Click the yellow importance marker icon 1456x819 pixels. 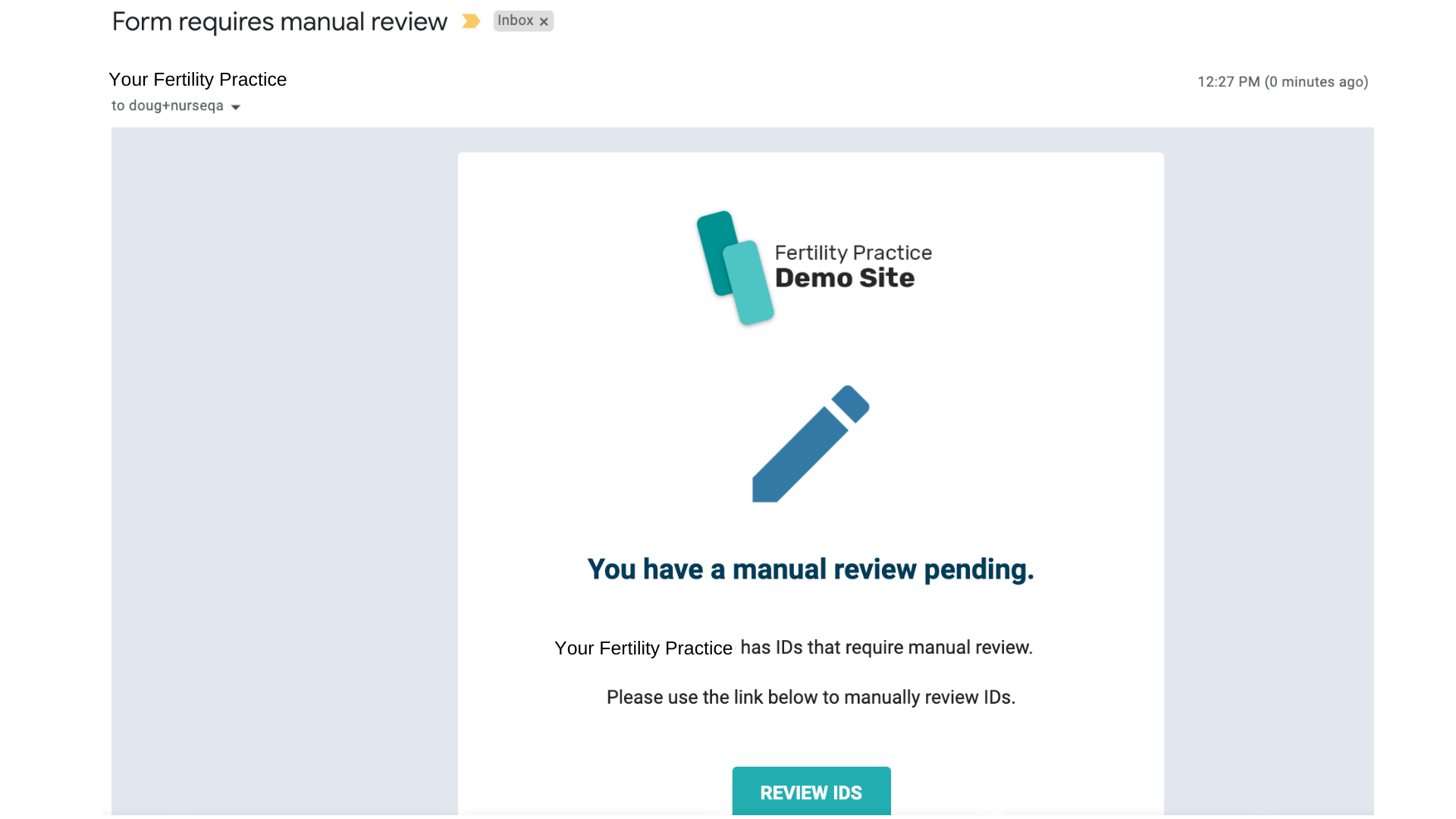point(470,21)
